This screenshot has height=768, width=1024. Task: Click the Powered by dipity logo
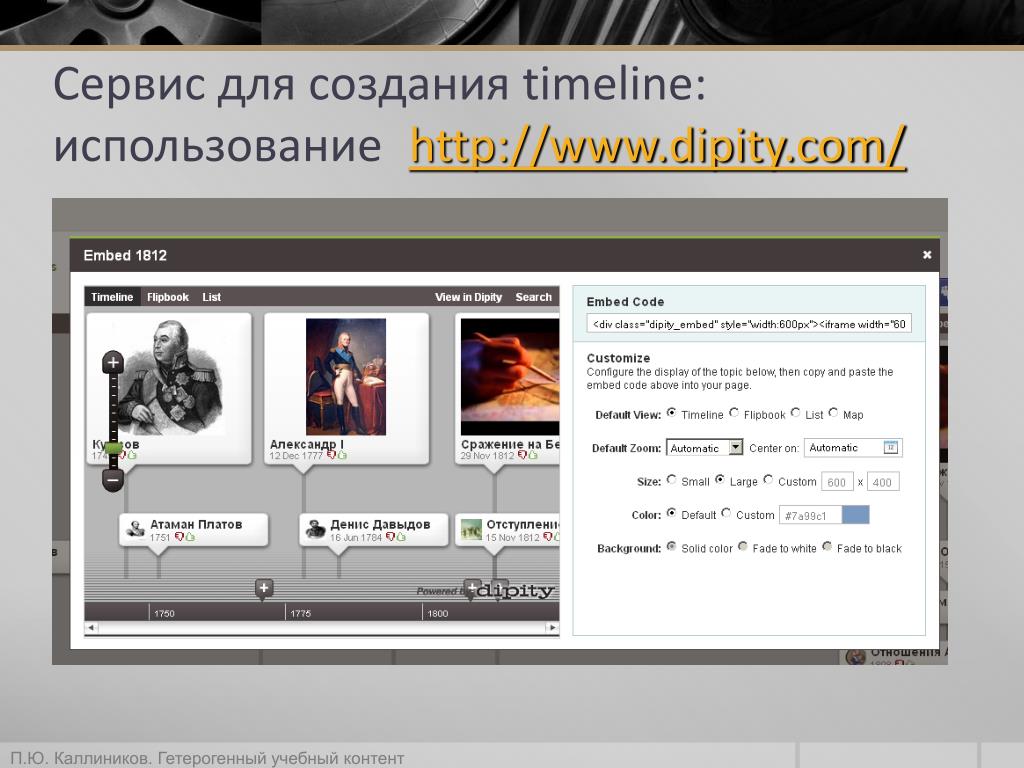(x=485, y=590)
